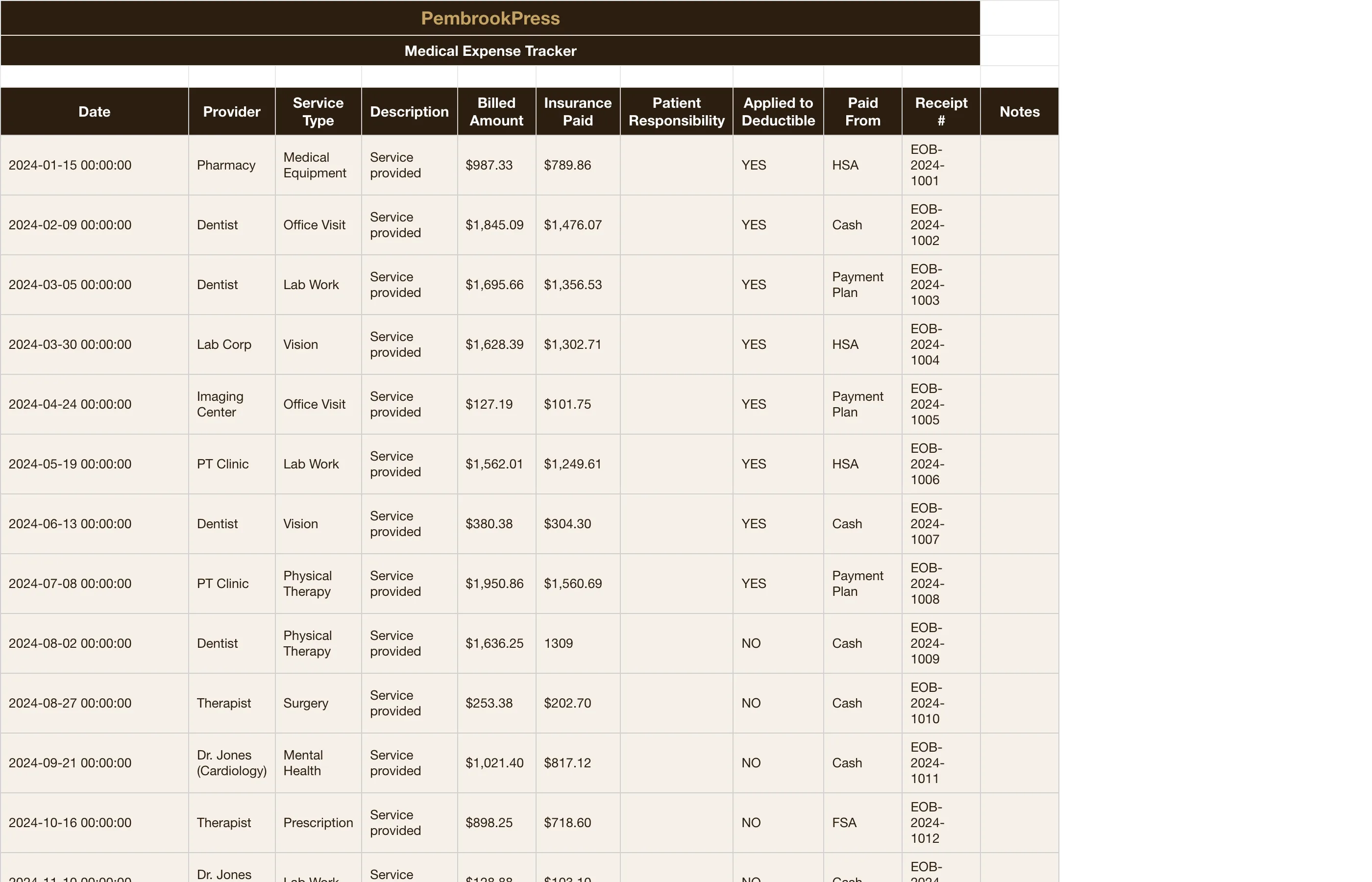
Task: Select the Payment Plan cell in 2024-04-24 row
Action: coord(863,404)
